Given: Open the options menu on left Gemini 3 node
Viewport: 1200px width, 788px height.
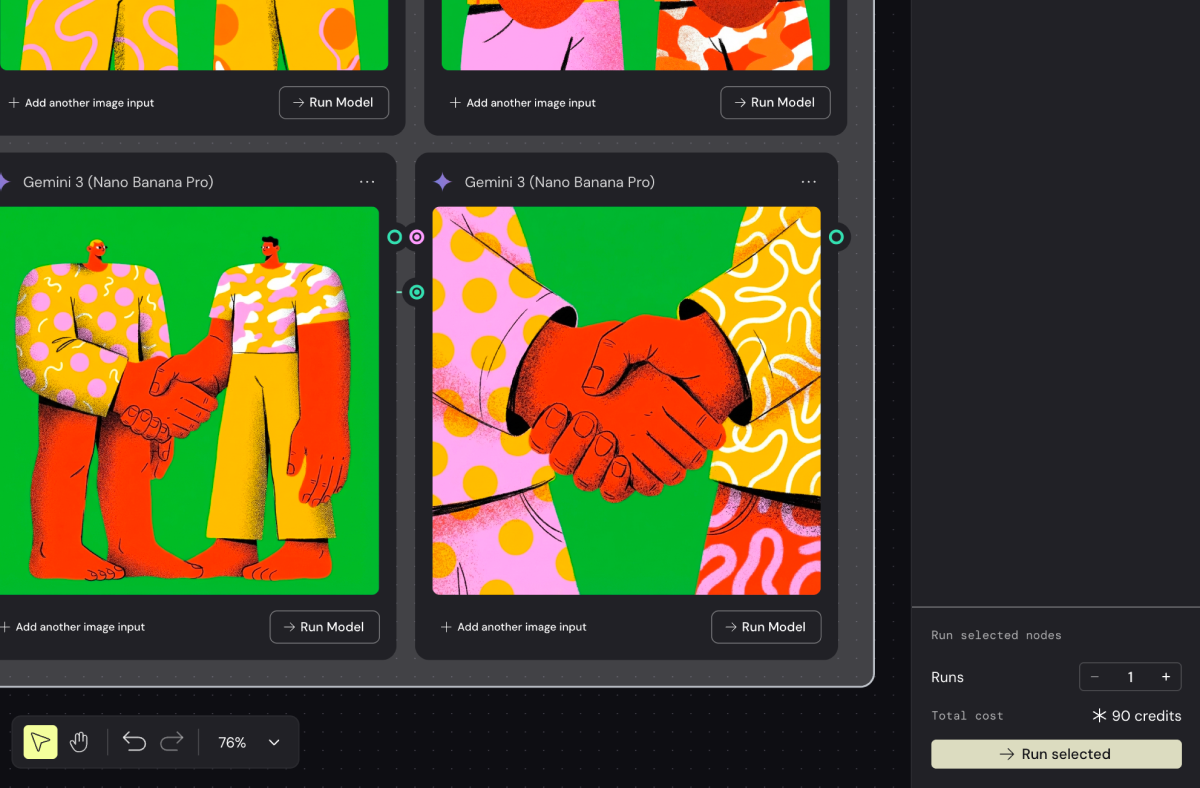Looking at the screenshot, I should click(x=367, y=181).
